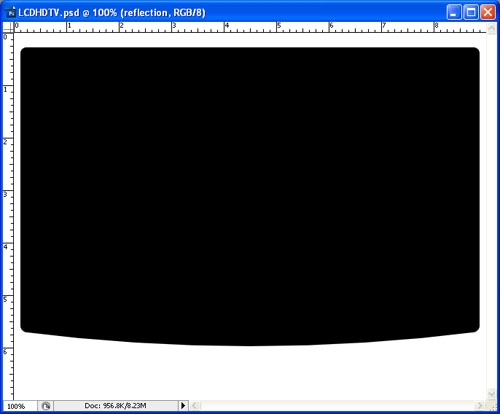Click the Doc: 956.8K/8.23M info area
This screenshot has height=414, width=500.
tap(115, 406)
